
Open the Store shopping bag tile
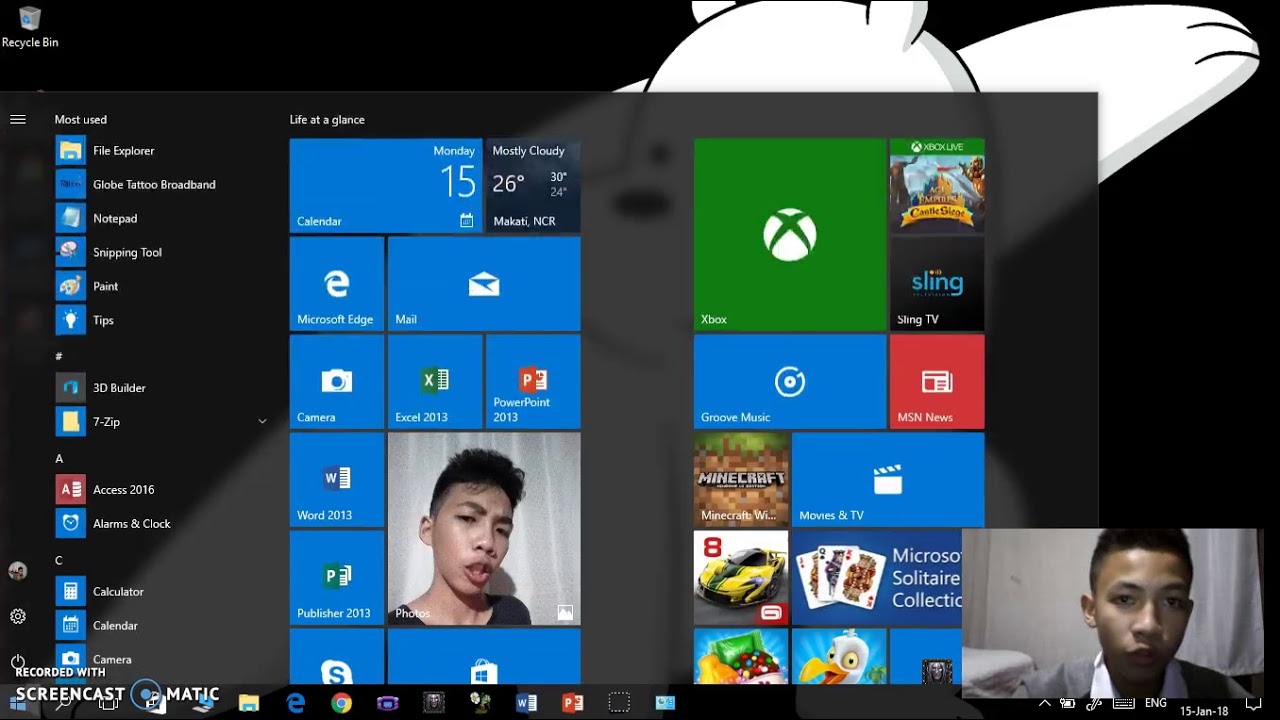(484, 657)
